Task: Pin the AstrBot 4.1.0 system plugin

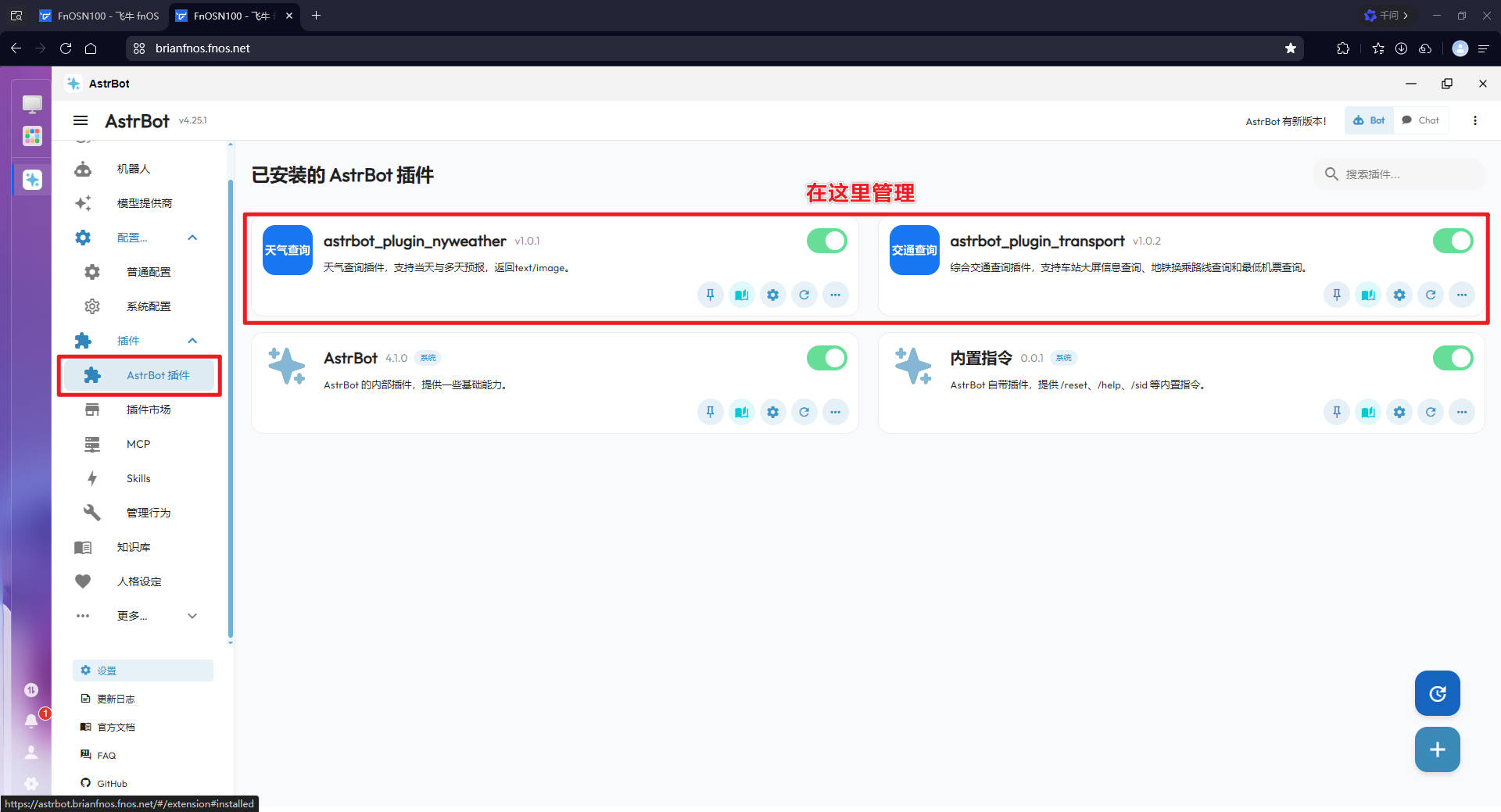Action: [x=710, y=412]
